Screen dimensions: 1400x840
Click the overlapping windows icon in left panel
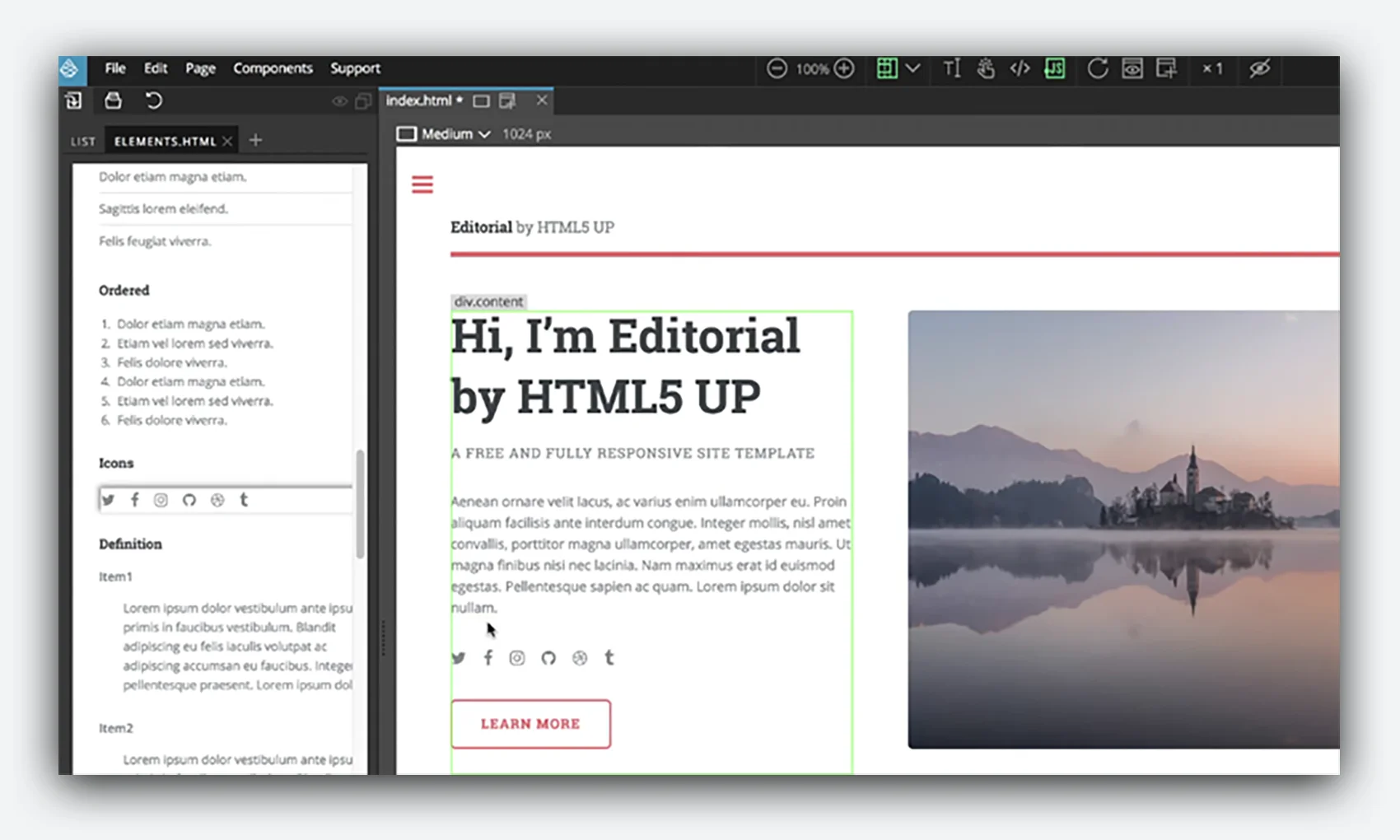click(x=362, y=101)
